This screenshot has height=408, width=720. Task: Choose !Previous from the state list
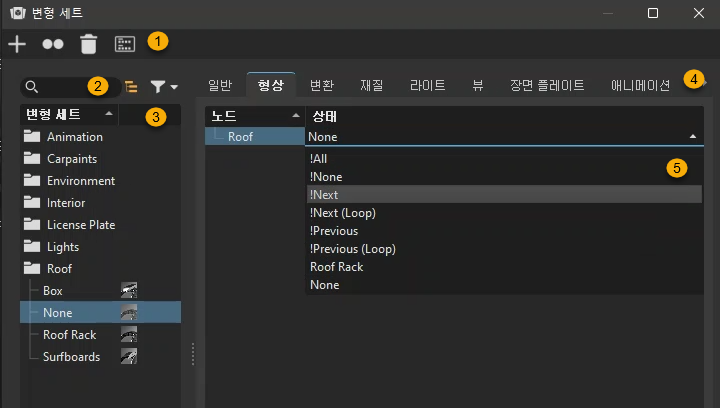[x=504, y=231]
